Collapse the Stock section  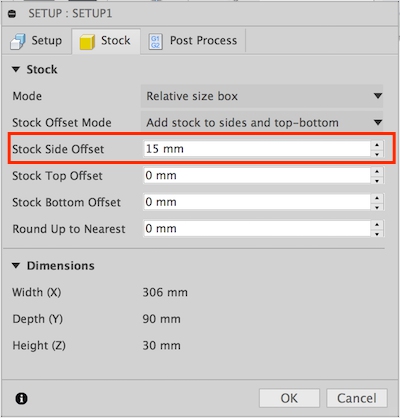(16, 70)
